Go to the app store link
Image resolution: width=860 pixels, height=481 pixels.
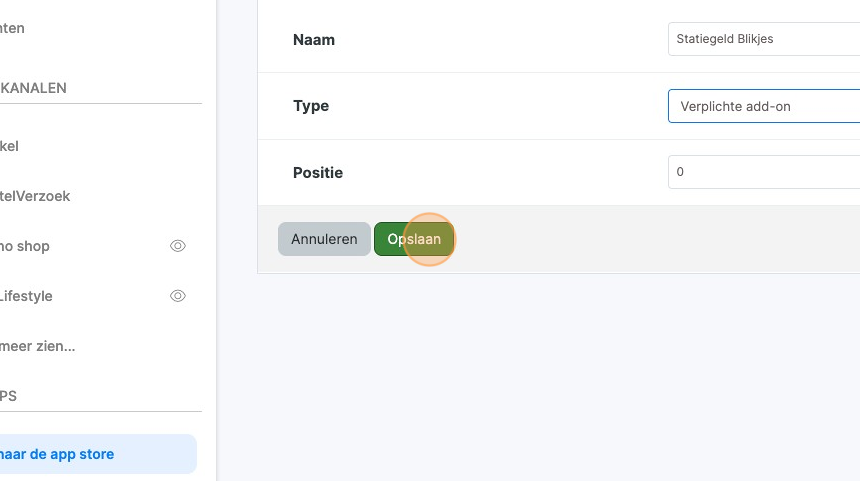tap(57, 454)
